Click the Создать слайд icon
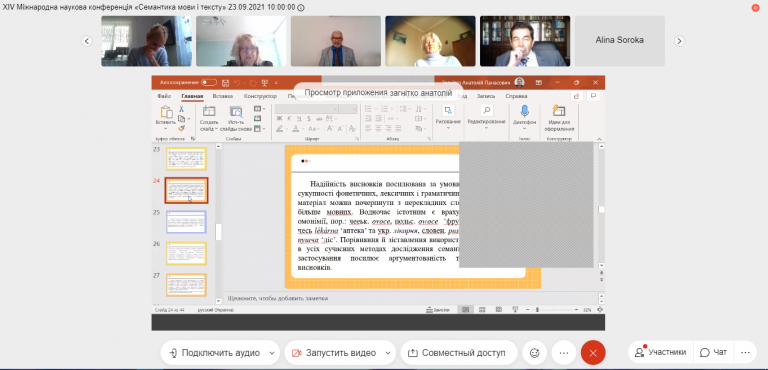768x370 pixels. (x=209, y=111)
